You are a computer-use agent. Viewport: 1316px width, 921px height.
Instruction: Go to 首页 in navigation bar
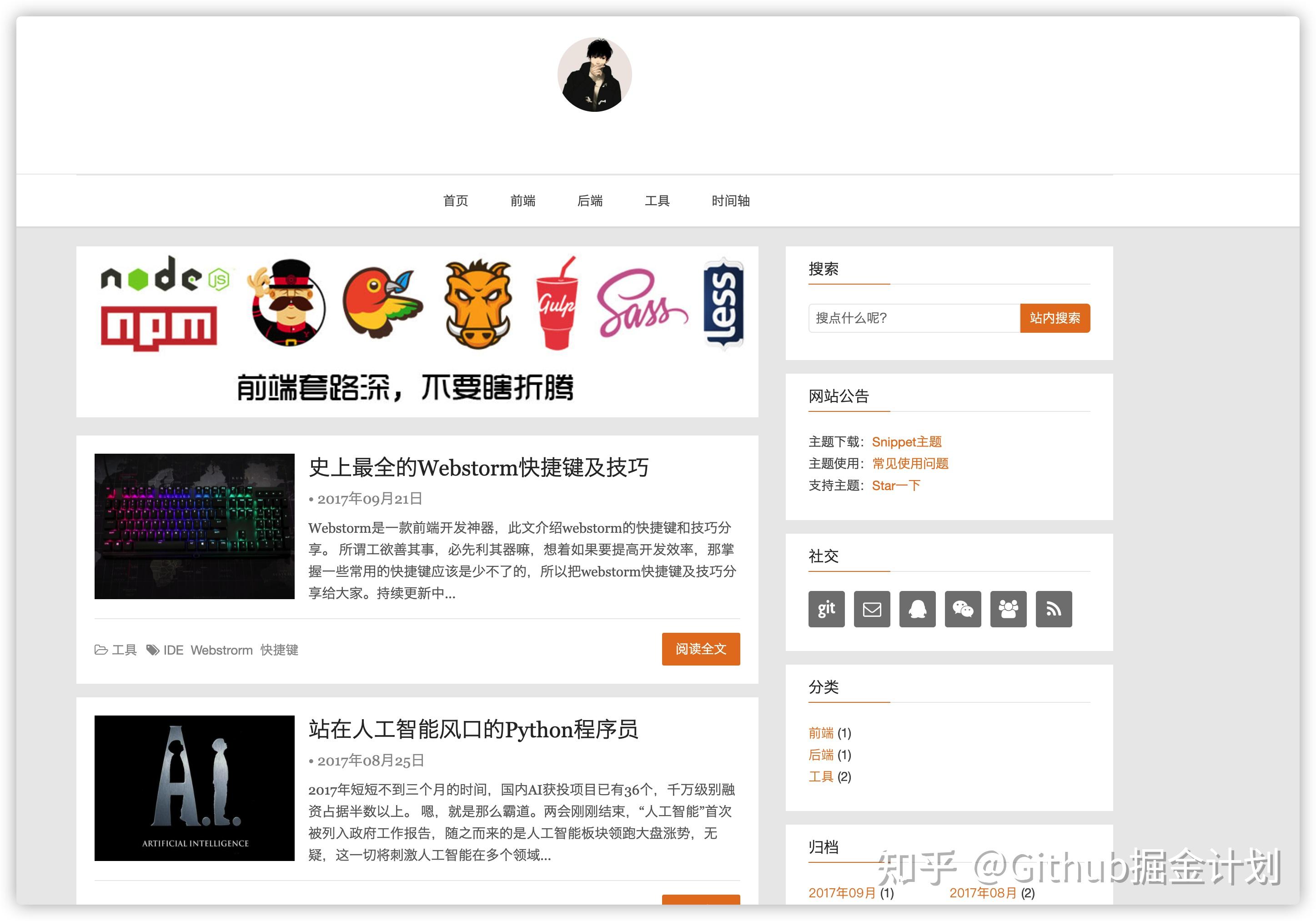(456, 200)
